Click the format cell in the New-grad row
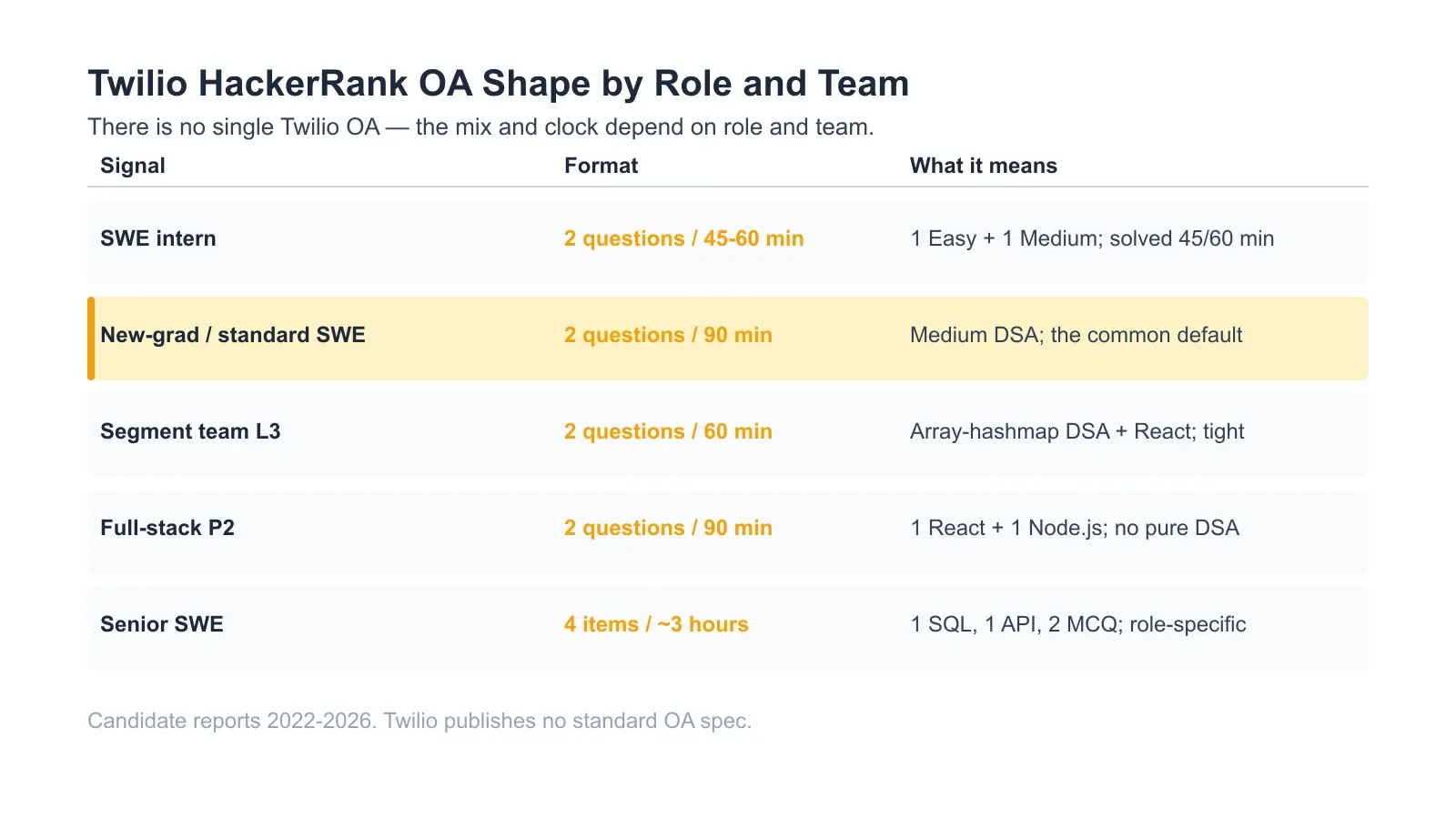The image size is (1456, 819). coord(668,335)
